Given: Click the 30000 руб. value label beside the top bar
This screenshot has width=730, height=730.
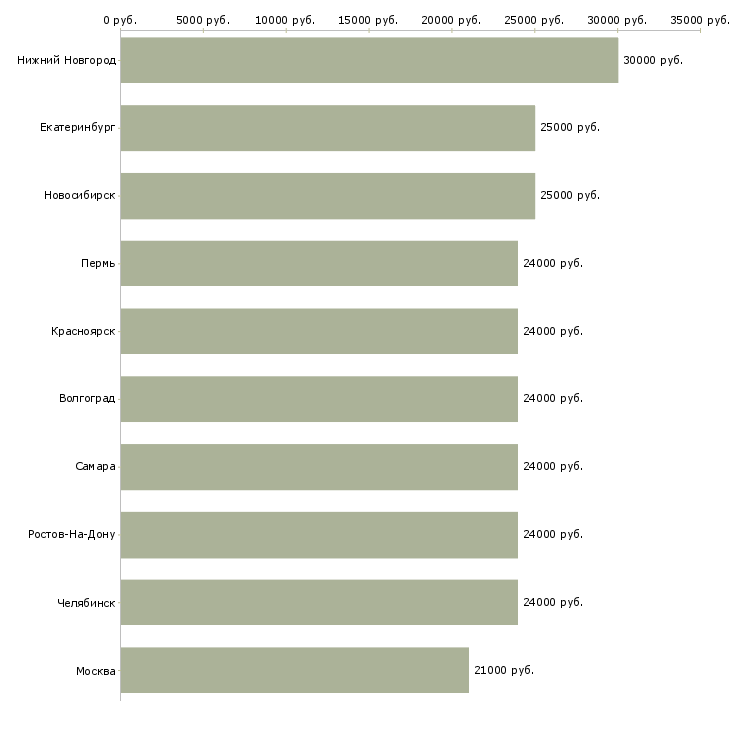Looking at the screenshot, I should [x=652, y=61].
